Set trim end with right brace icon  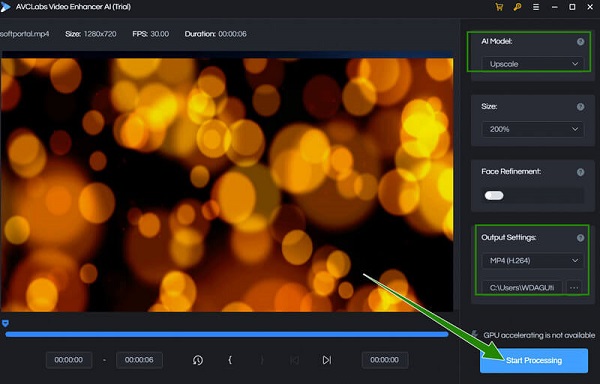262,360
